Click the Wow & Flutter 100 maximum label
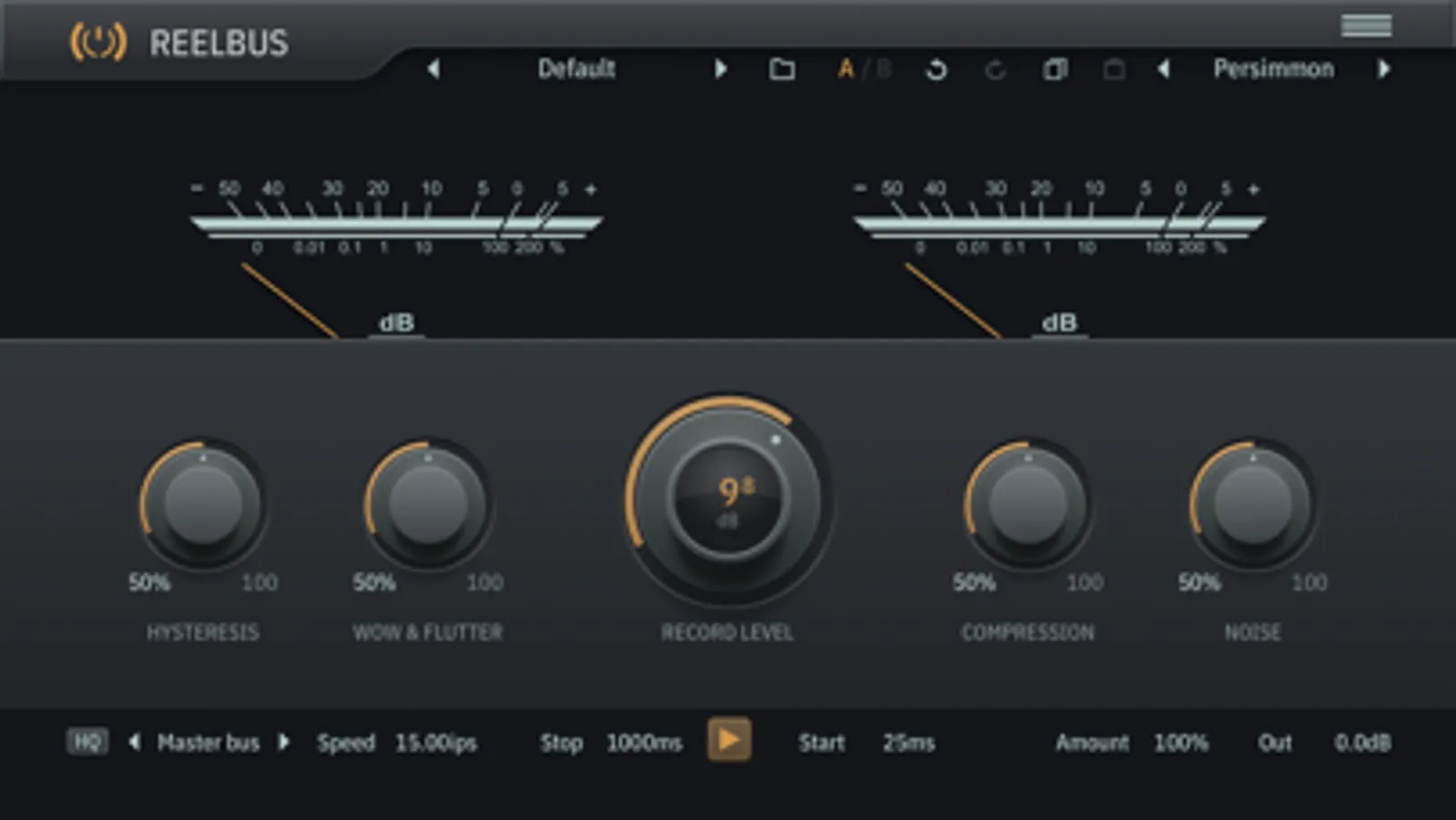1456x820 pixels. pyautogui.click(x=484, y=582)
